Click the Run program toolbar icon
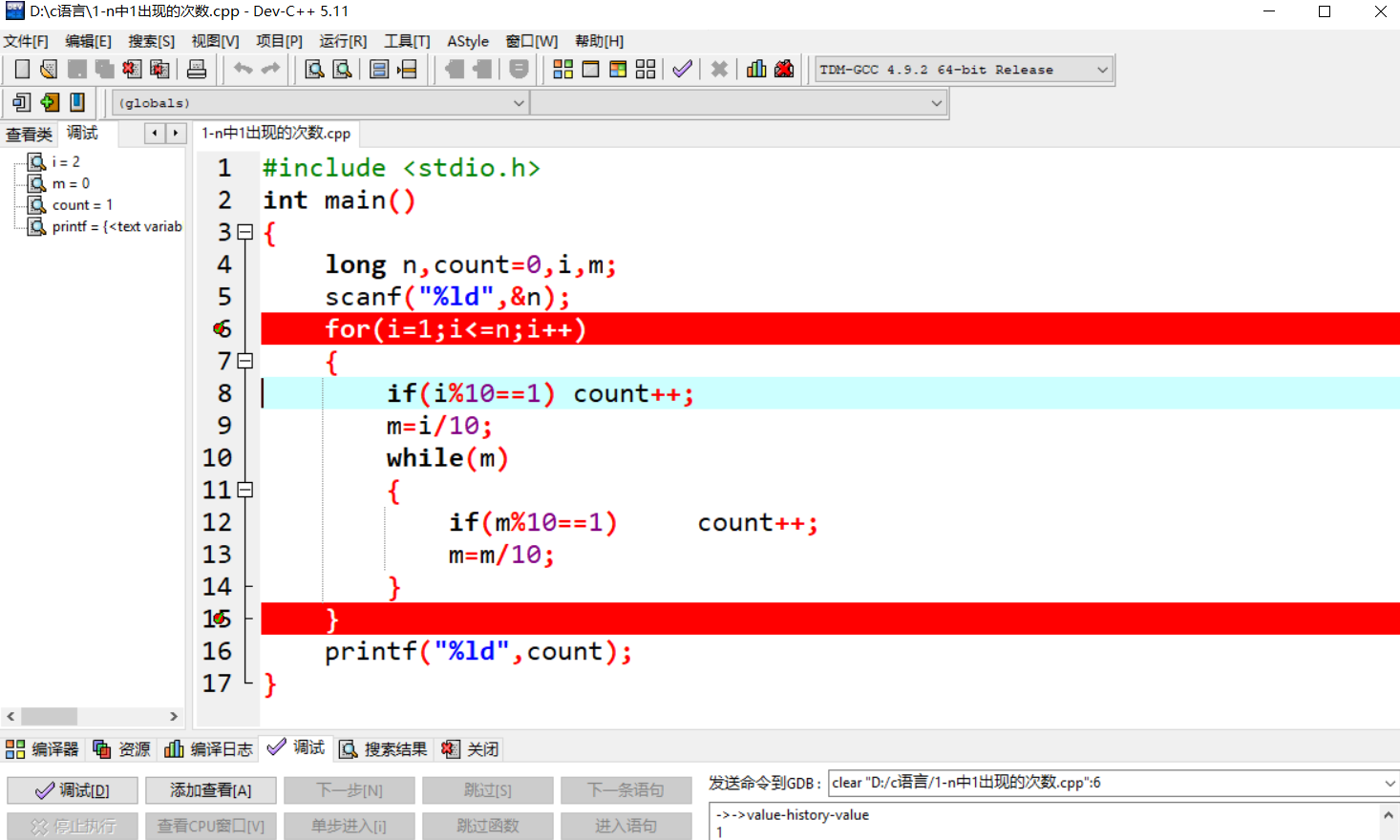Image resolution: width=1400 pixels, height=840 pixels. [591, 69]
